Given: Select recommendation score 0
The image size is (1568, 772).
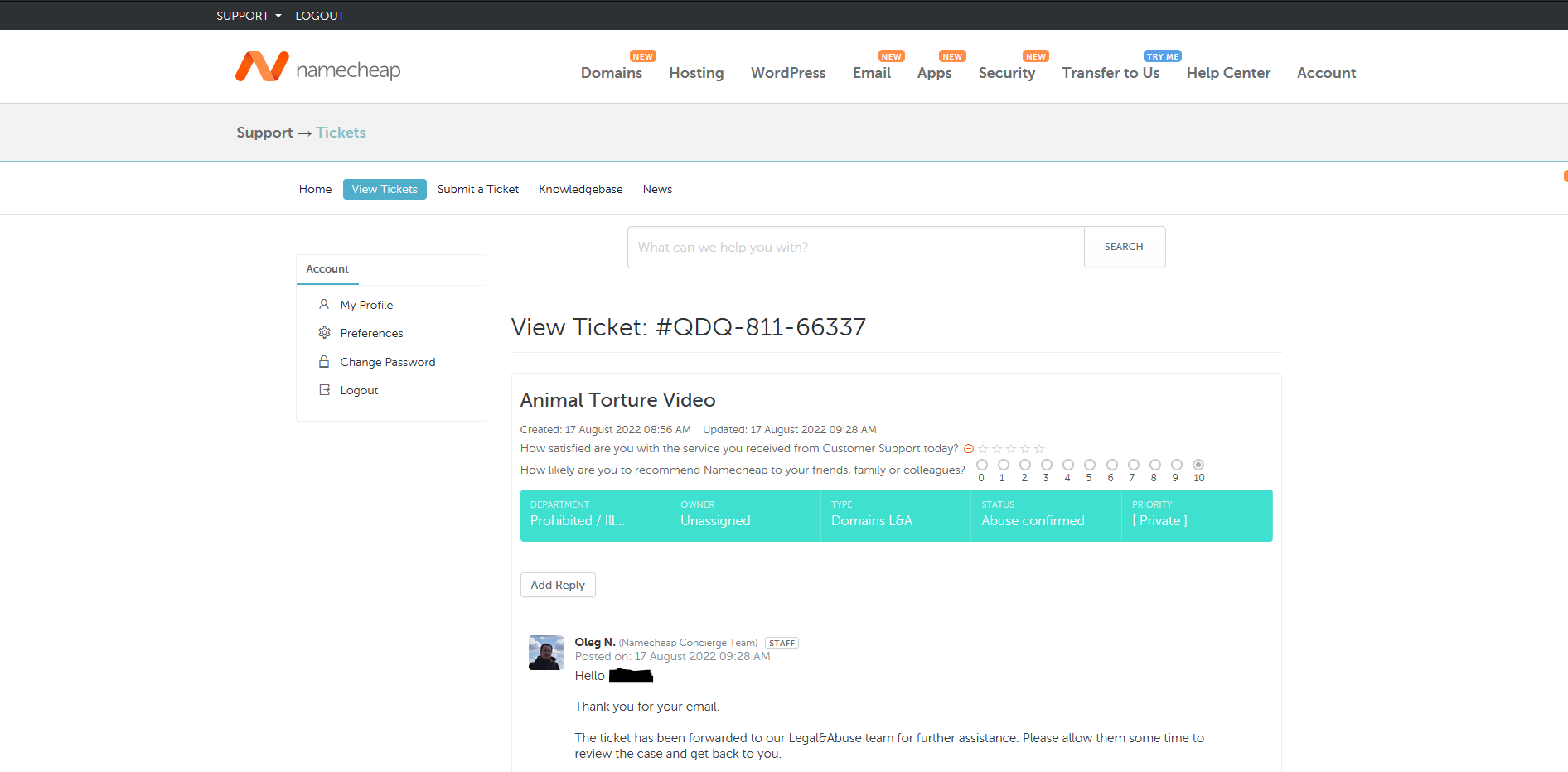Looking at the screenshot, I should click(982, 465).
